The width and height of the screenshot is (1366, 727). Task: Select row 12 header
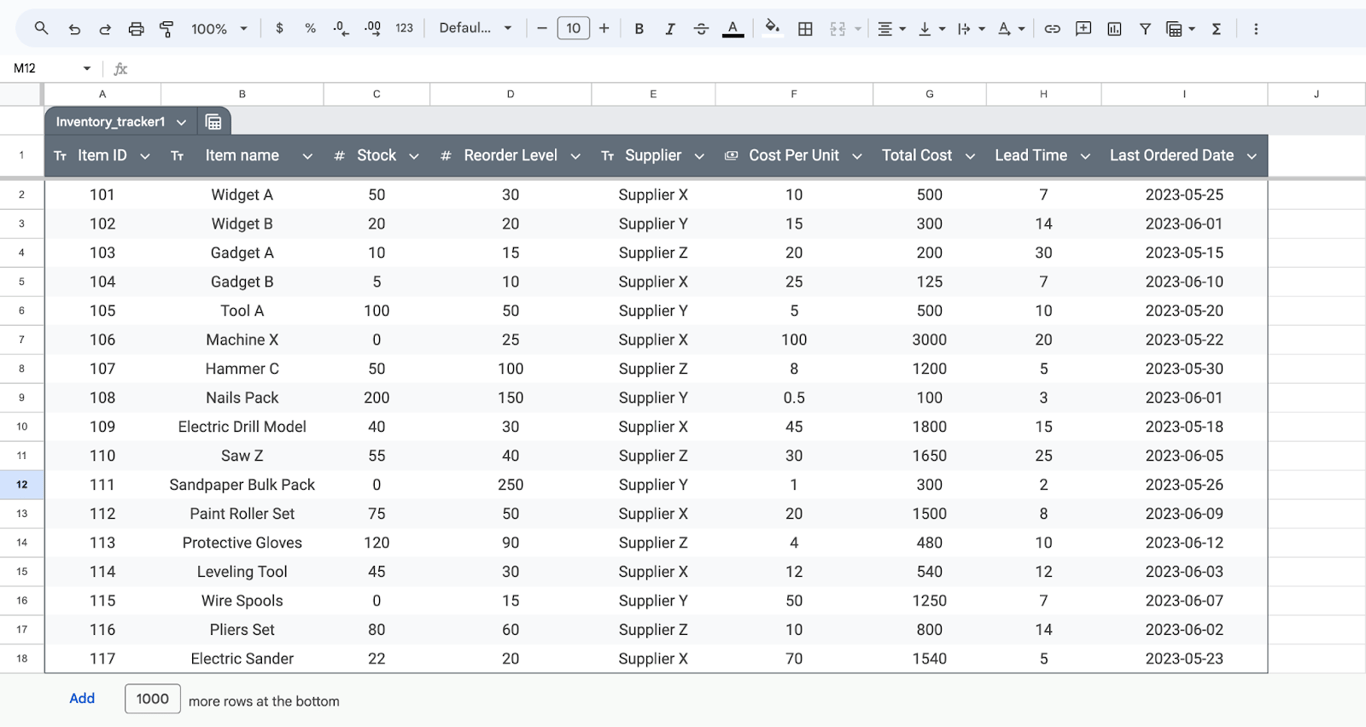(x=22, y=485)
